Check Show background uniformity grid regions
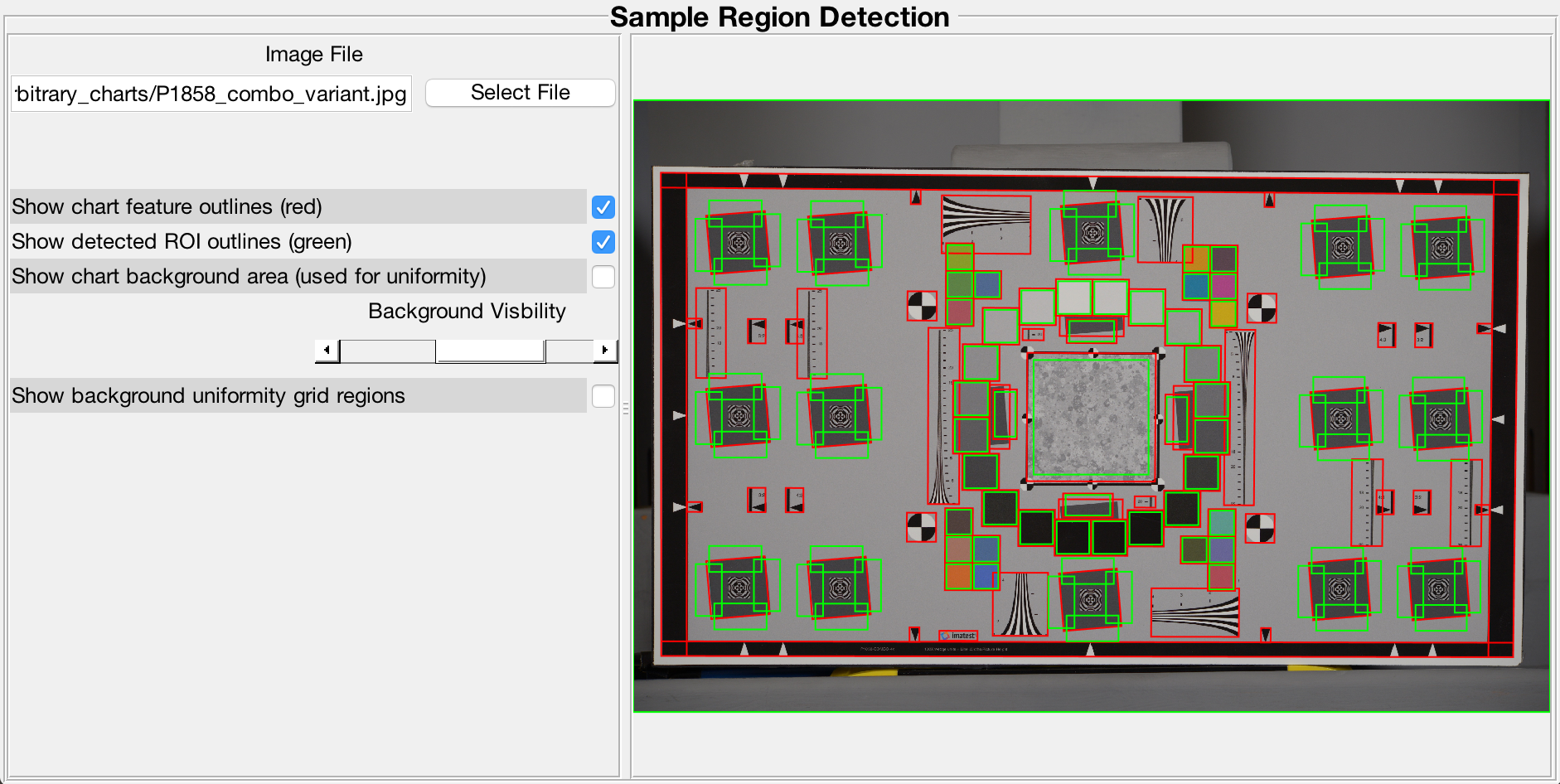 [x=603, y=396]
